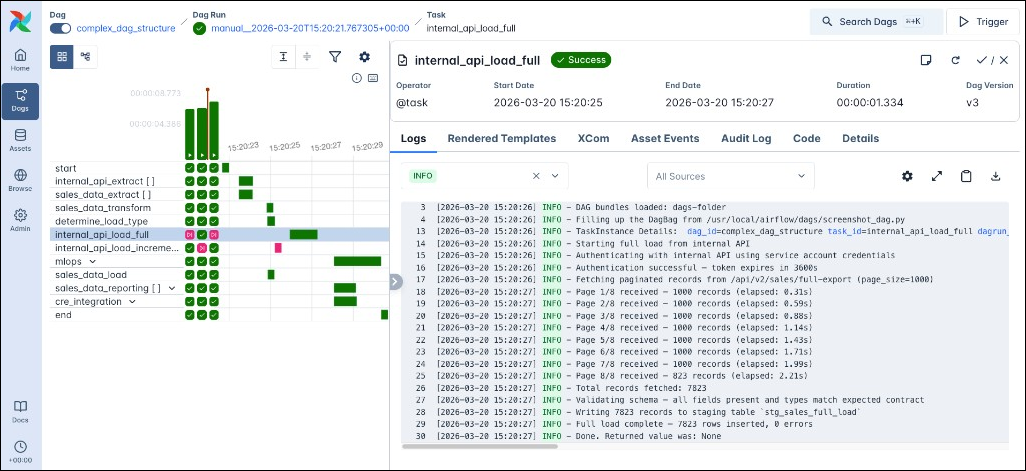Click the green success cell in internal_api_load_full row

pyautogui.click(x=202, y=234)
